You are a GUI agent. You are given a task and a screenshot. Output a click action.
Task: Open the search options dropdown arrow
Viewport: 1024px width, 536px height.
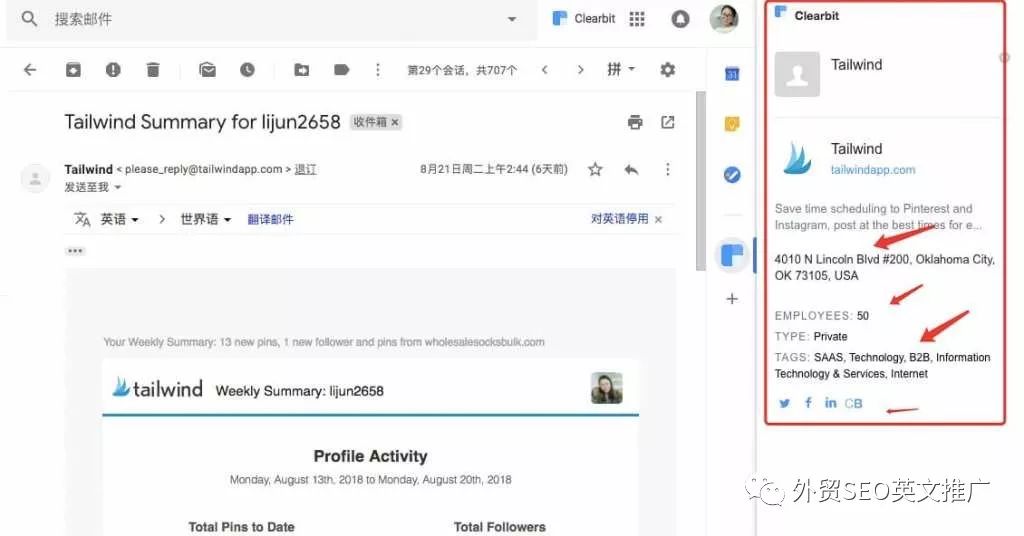coord(512,19)
